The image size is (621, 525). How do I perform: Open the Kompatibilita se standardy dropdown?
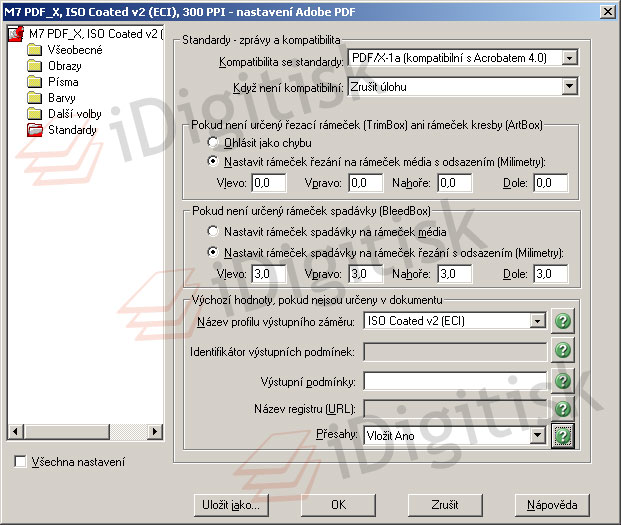(570, 58)
